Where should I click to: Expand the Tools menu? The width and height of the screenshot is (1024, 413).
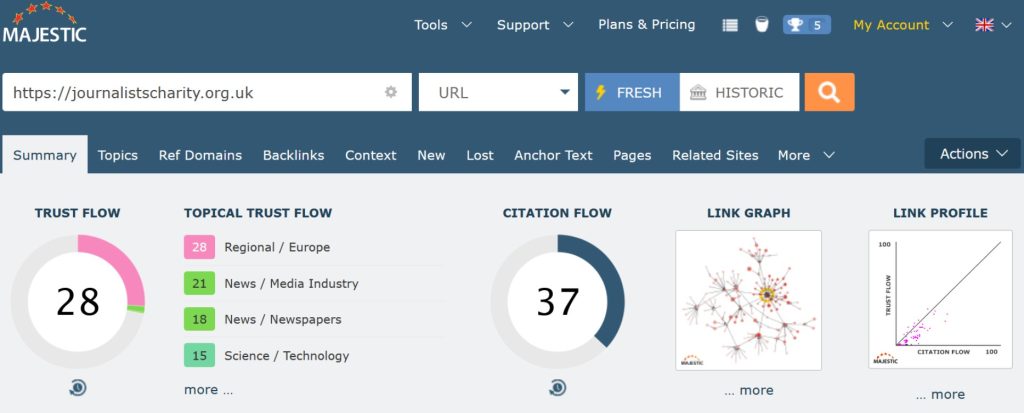(x=443, y=25)
